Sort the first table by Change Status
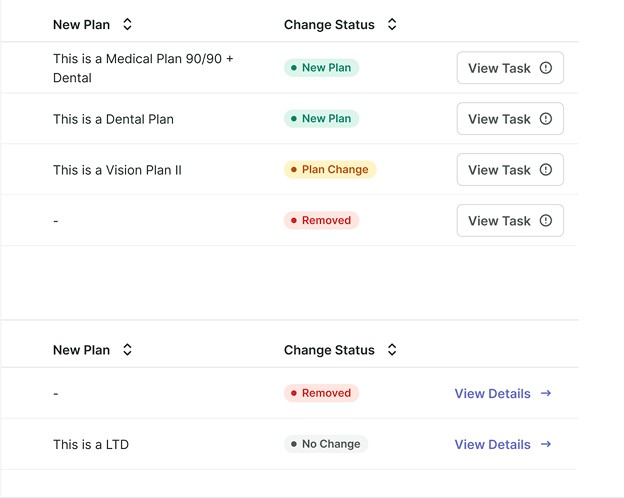 click(392, 24)
